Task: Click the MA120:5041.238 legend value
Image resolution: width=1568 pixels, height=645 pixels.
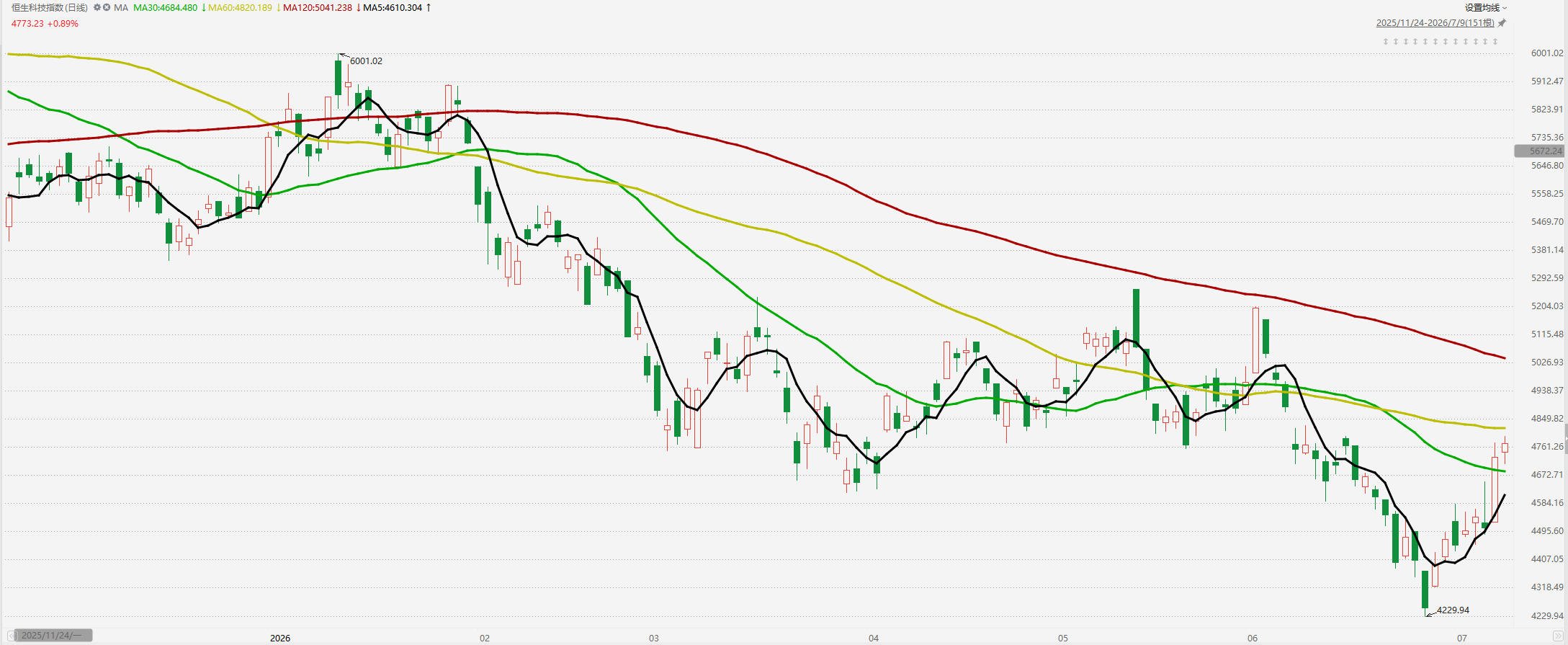Action: pos(318,7)
